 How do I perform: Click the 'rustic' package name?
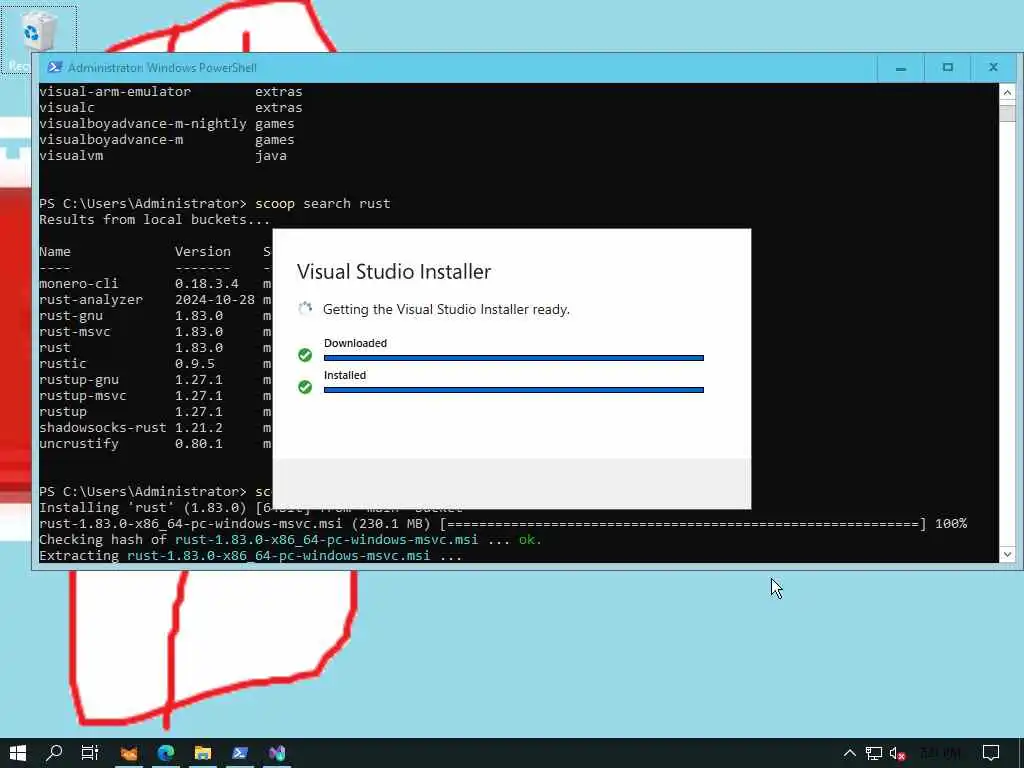[x=63, y=364]
